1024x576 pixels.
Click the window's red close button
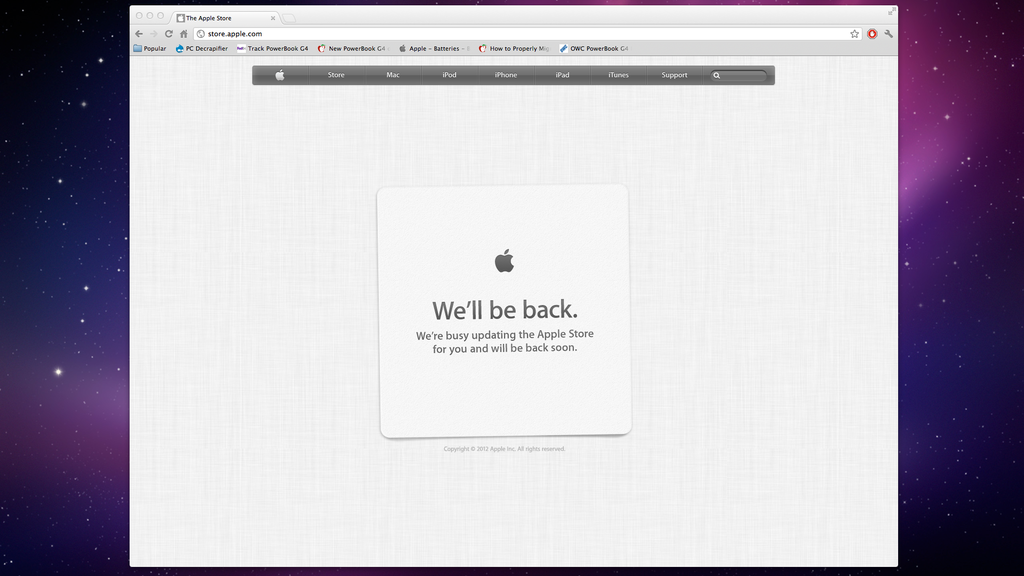139,16
